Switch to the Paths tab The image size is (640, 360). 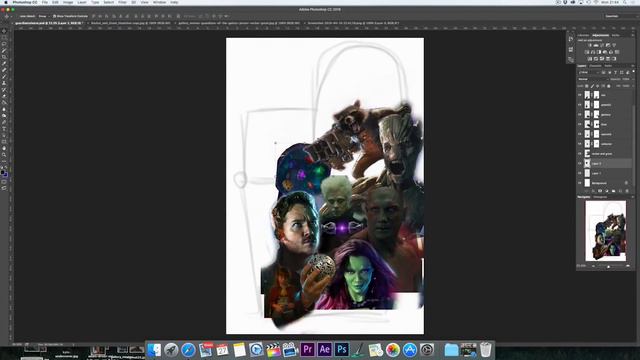(x=608, y=66)
